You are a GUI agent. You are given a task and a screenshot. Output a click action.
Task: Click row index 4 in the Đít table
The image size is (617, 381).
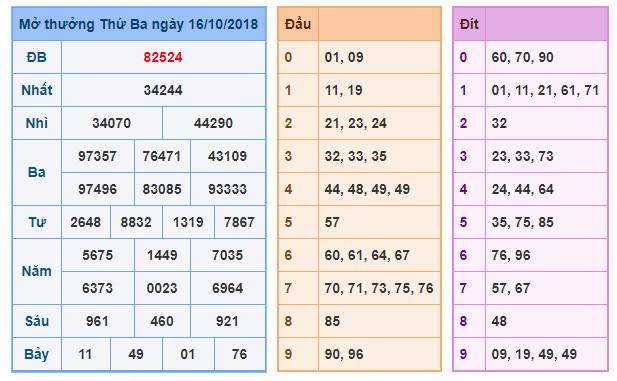click(x=464, y=189)
